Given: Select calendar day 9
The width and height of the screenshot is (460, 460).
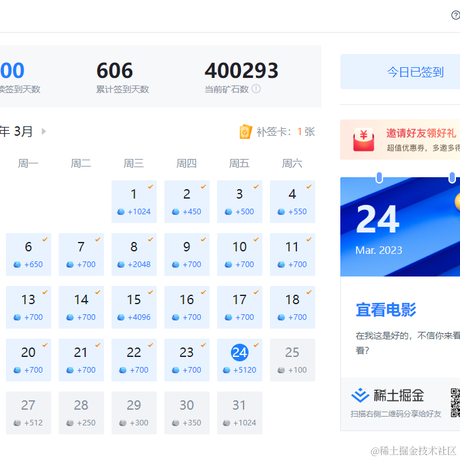Looking at the screenshot, I should 187,254.
